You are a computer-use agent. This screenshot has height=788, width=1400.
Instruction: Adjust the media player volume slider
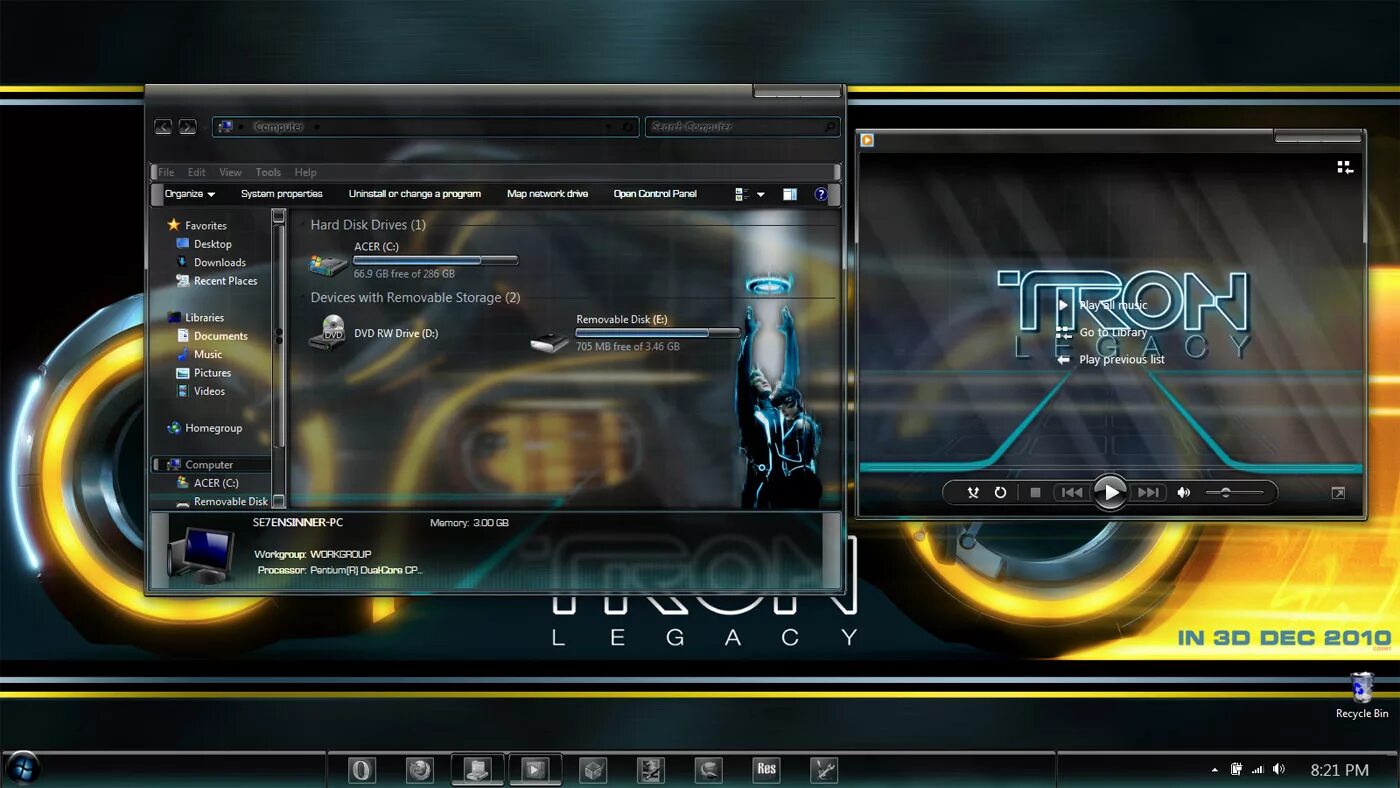pos(1234,492)
